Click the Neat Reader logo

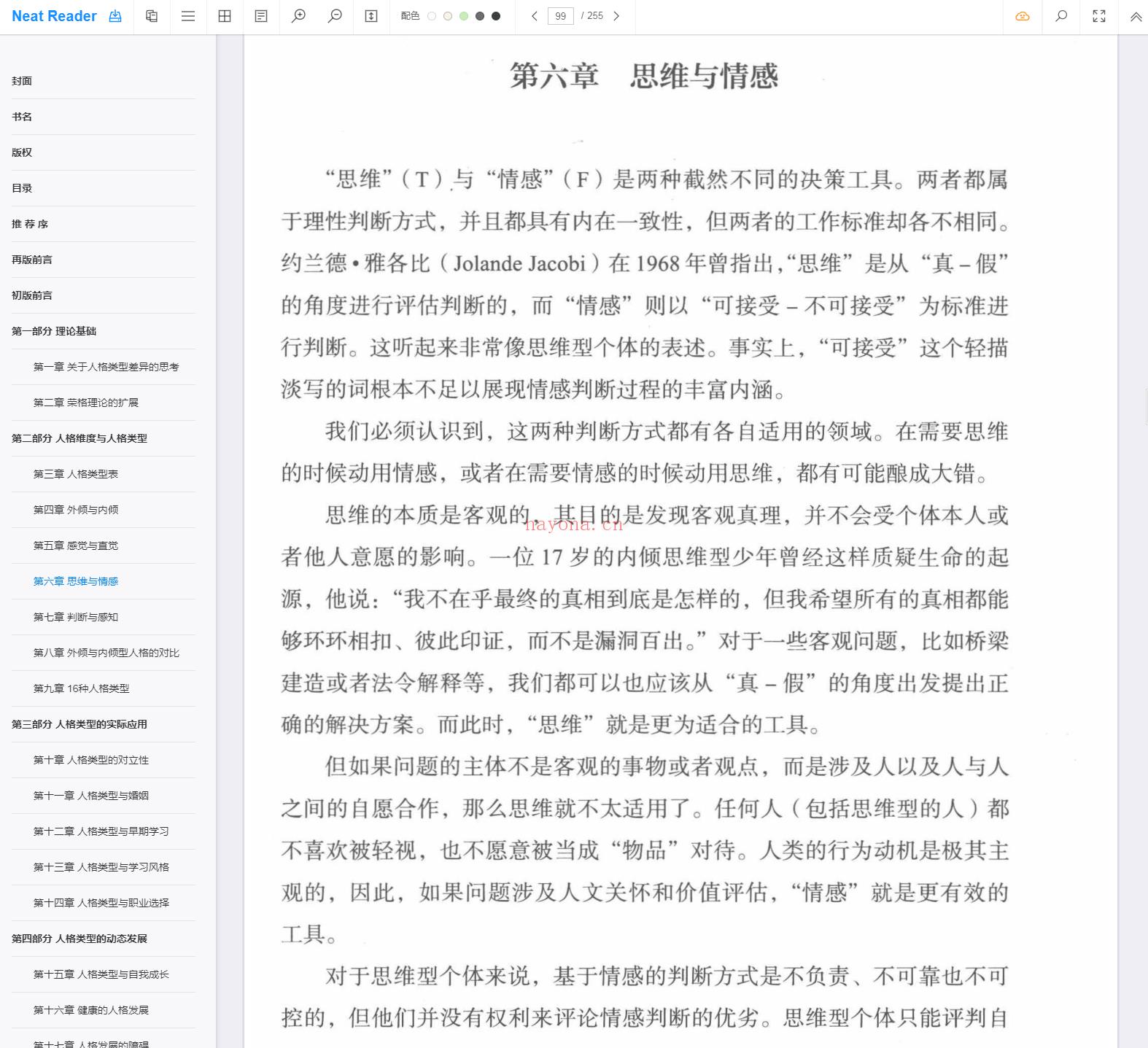[54, 16]
